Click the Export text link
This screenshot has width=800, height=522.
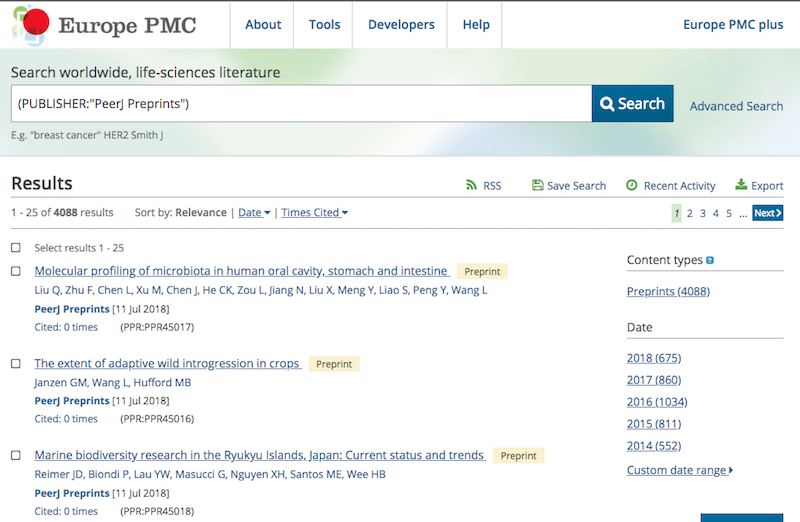tap(767, 186)
